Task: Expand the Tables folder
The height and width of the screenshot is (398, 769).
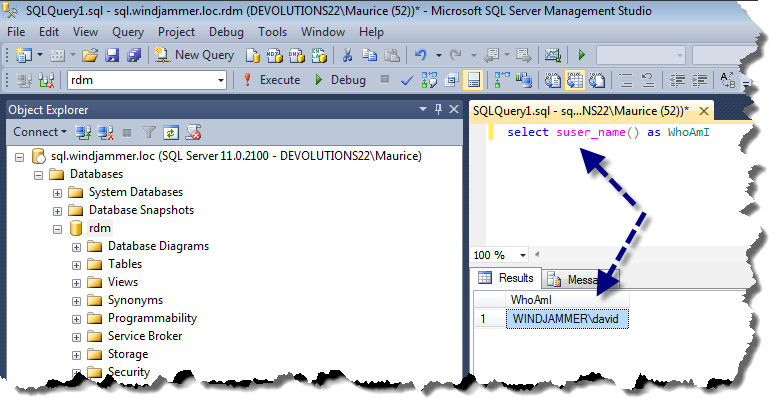Action: click(x=76, y=265)
